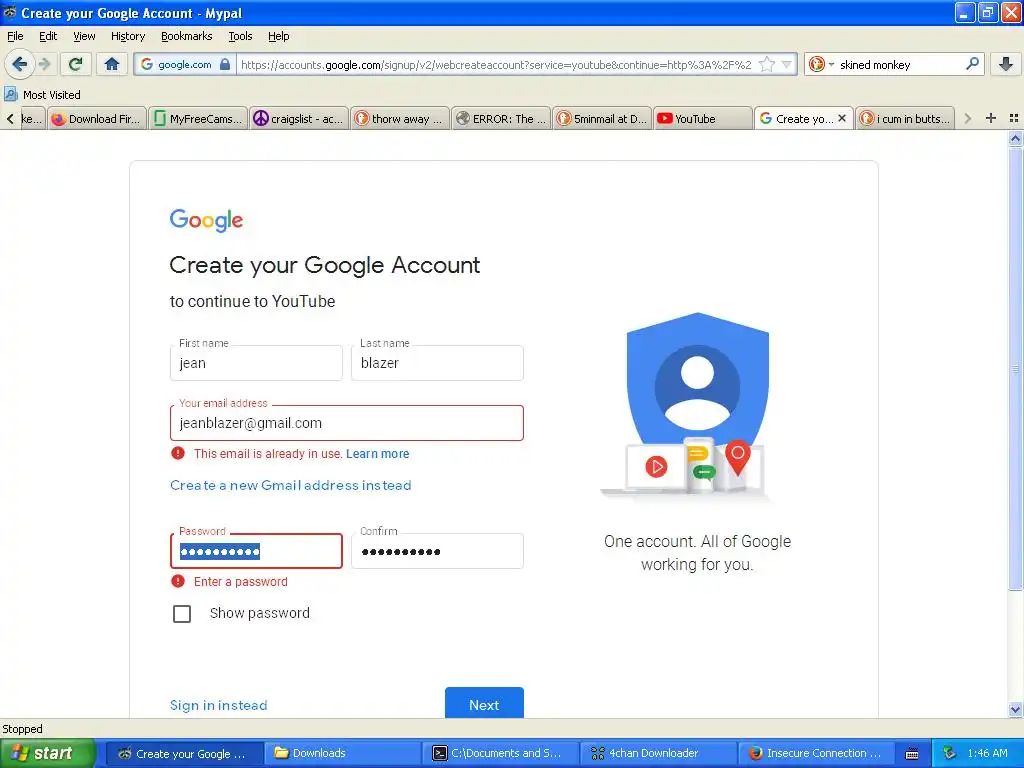Open the list all tabs grid button
The image size is (1024, 768).
1014,118
